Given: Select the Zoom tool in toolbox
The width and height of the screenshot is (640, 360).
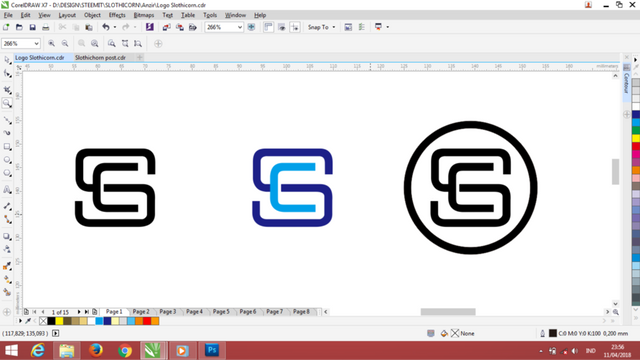Looking at the screenshot, I should pyautogui.click(x=7, y=103).
